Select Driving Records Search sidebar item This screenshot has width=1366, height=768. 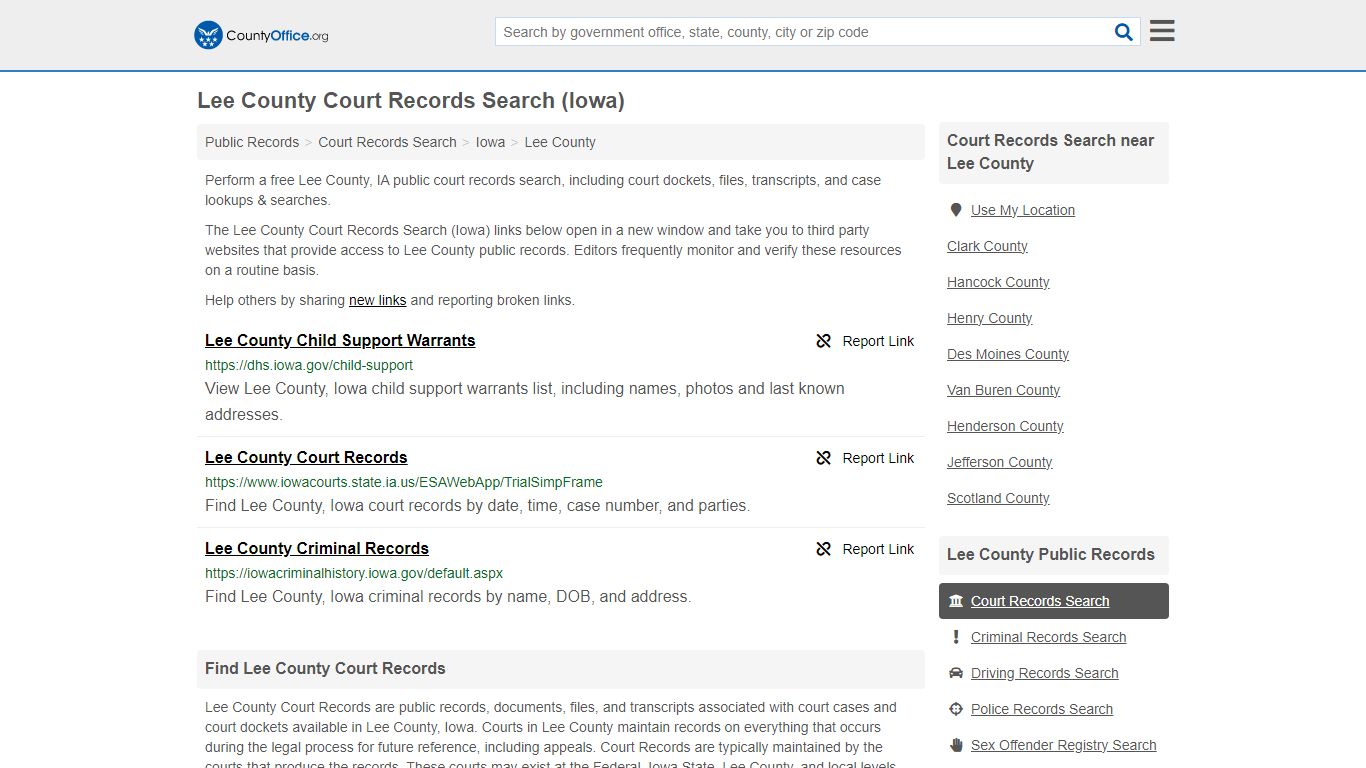coord(1044,673)
